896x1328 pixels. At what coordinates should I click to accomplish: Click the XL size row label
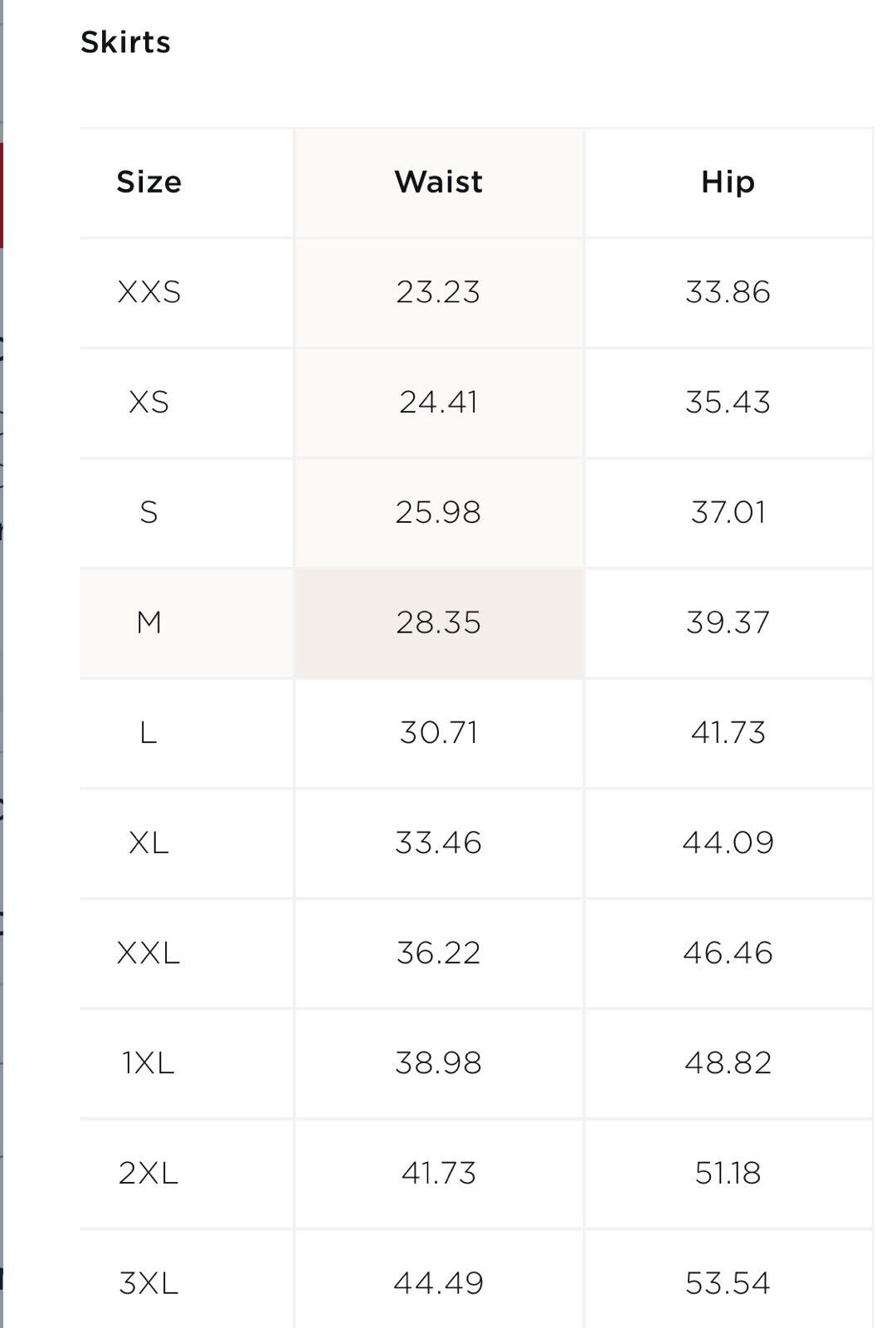(149, 843)
